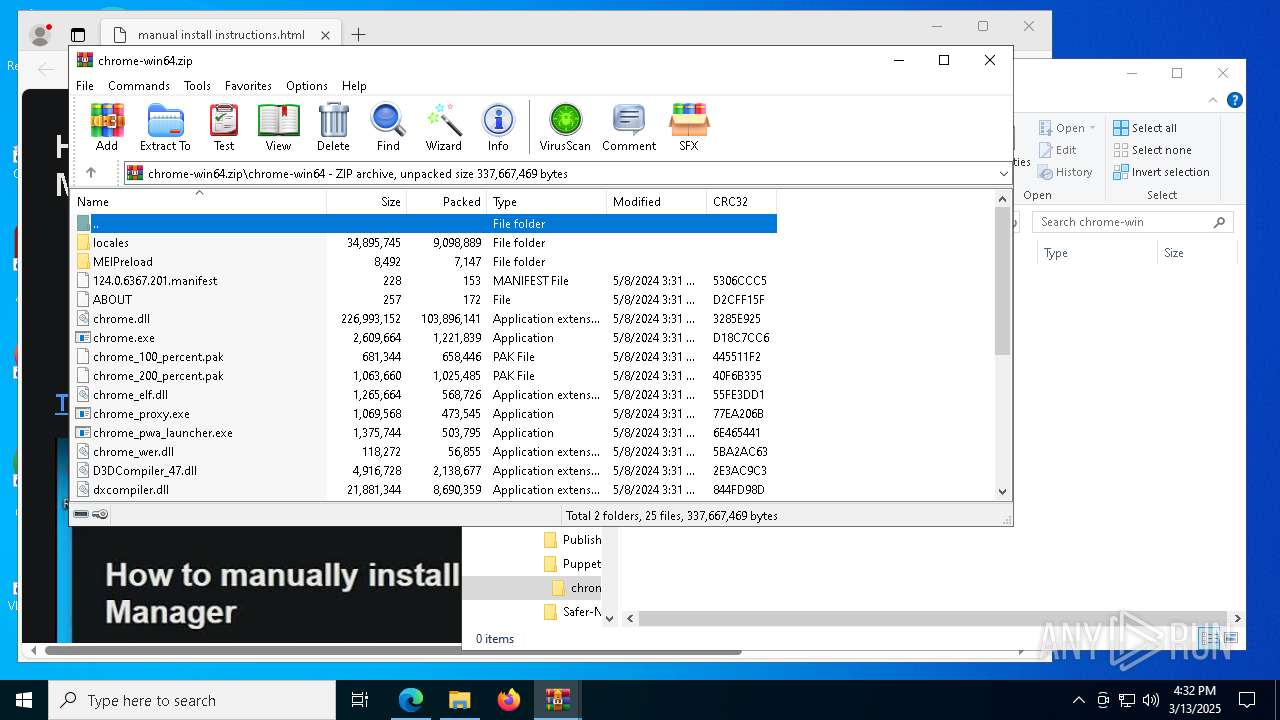
Task: Open the Explorer Open dropdown button
Action: (1067, 128)
